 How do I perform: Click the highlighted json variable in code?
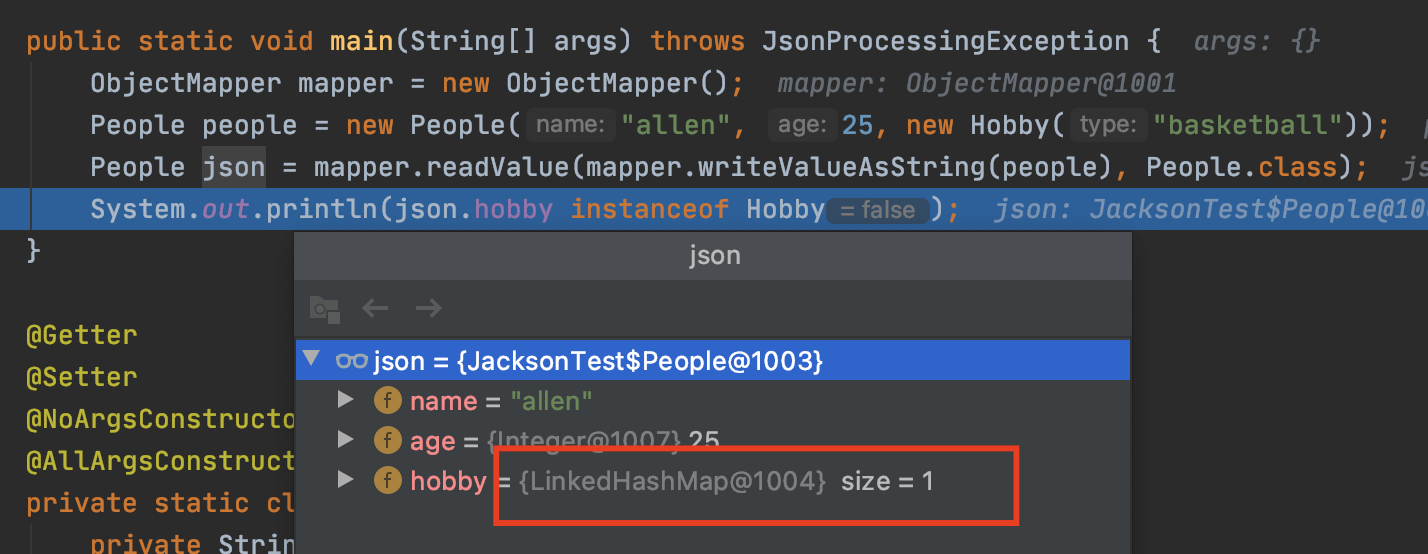[233, 167]
